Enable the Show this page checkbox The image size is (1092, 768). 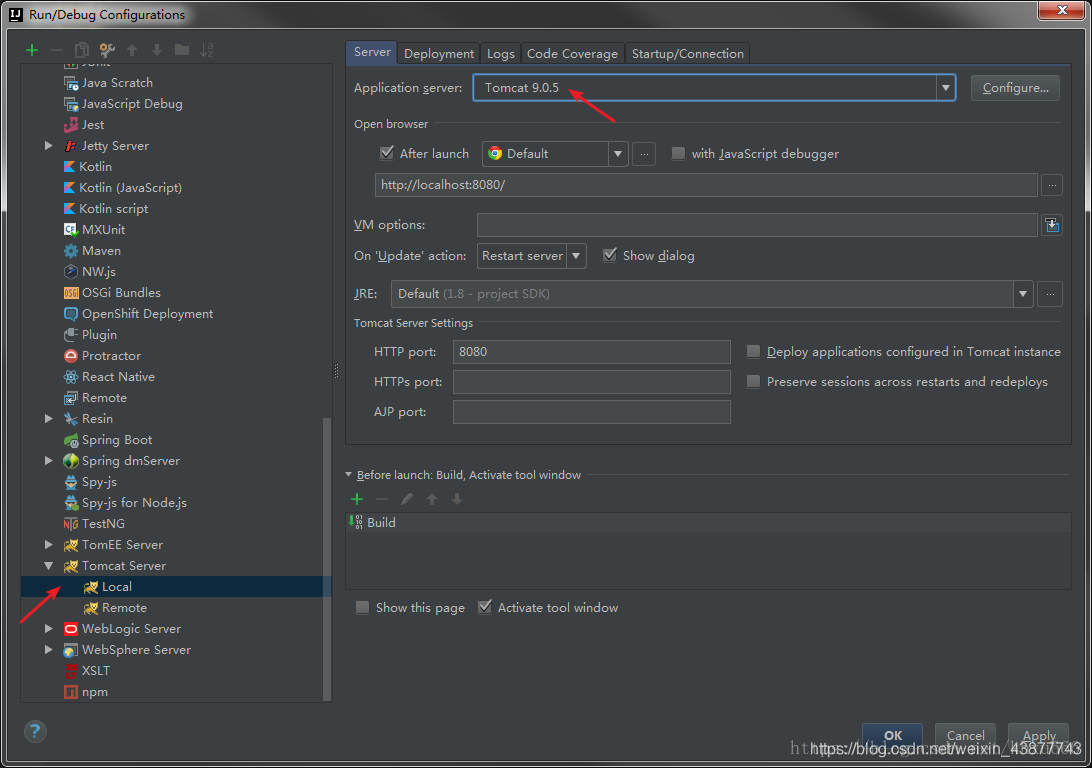362,608
